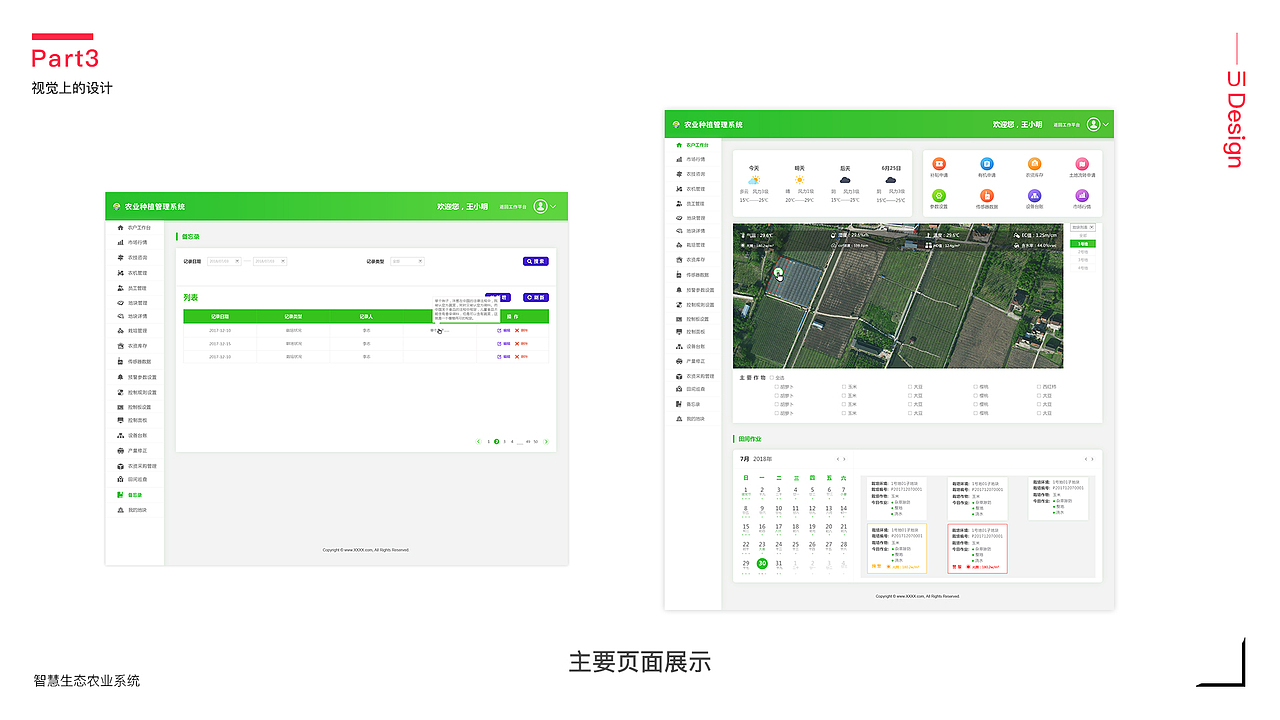Click system logo icon in dashboard header
Screen dimensions: 1280x720
coord(675,125)
